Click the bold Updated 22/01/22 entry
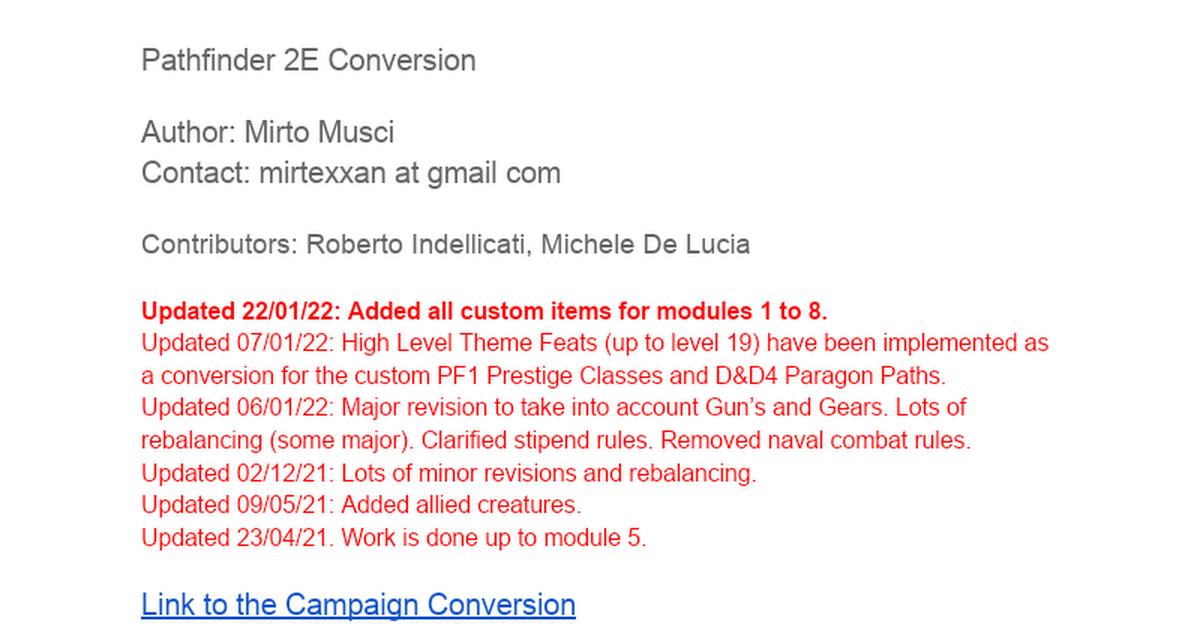Viewport: 1200px width, 630px height. pos(484,309)
